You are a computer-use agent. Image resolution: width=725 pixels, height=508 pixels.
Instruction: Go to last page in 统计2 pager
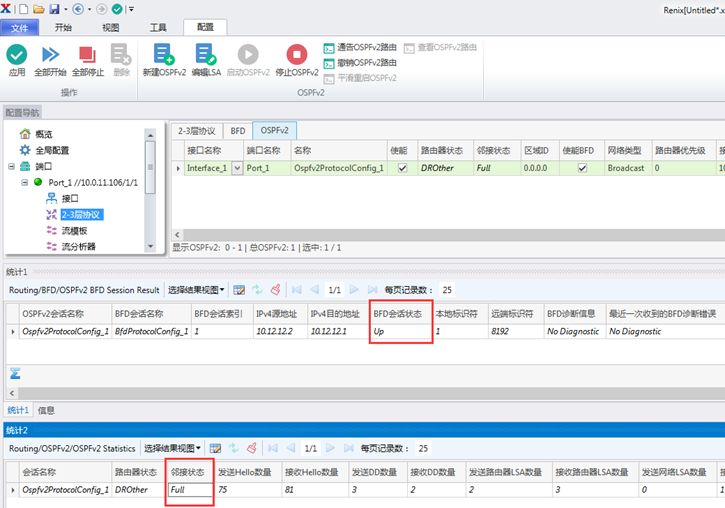[x=349, y=448]
